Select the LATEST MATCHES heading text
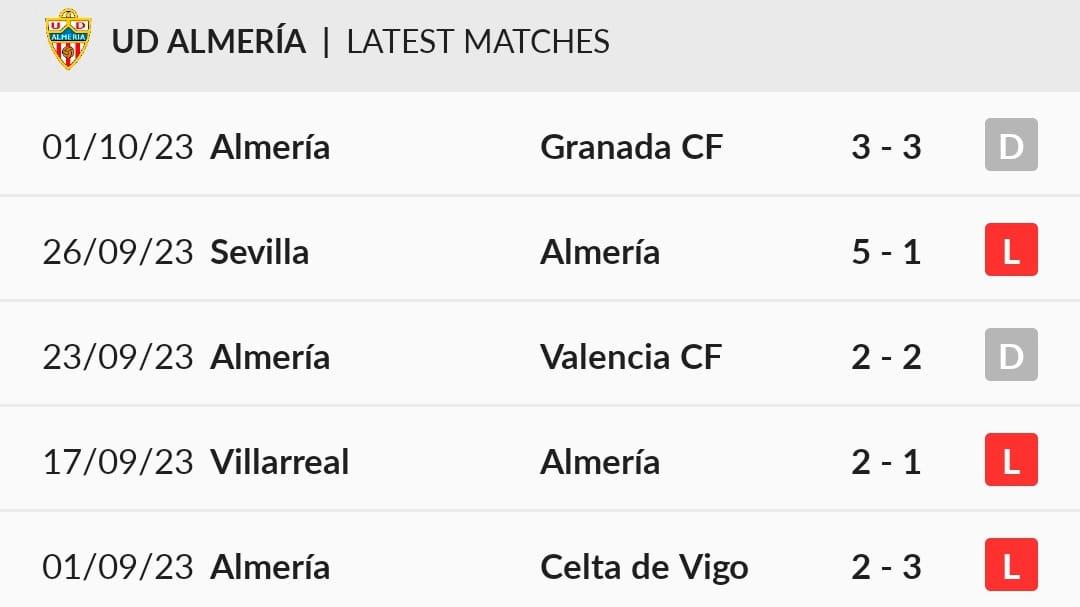 coord(478,41)
